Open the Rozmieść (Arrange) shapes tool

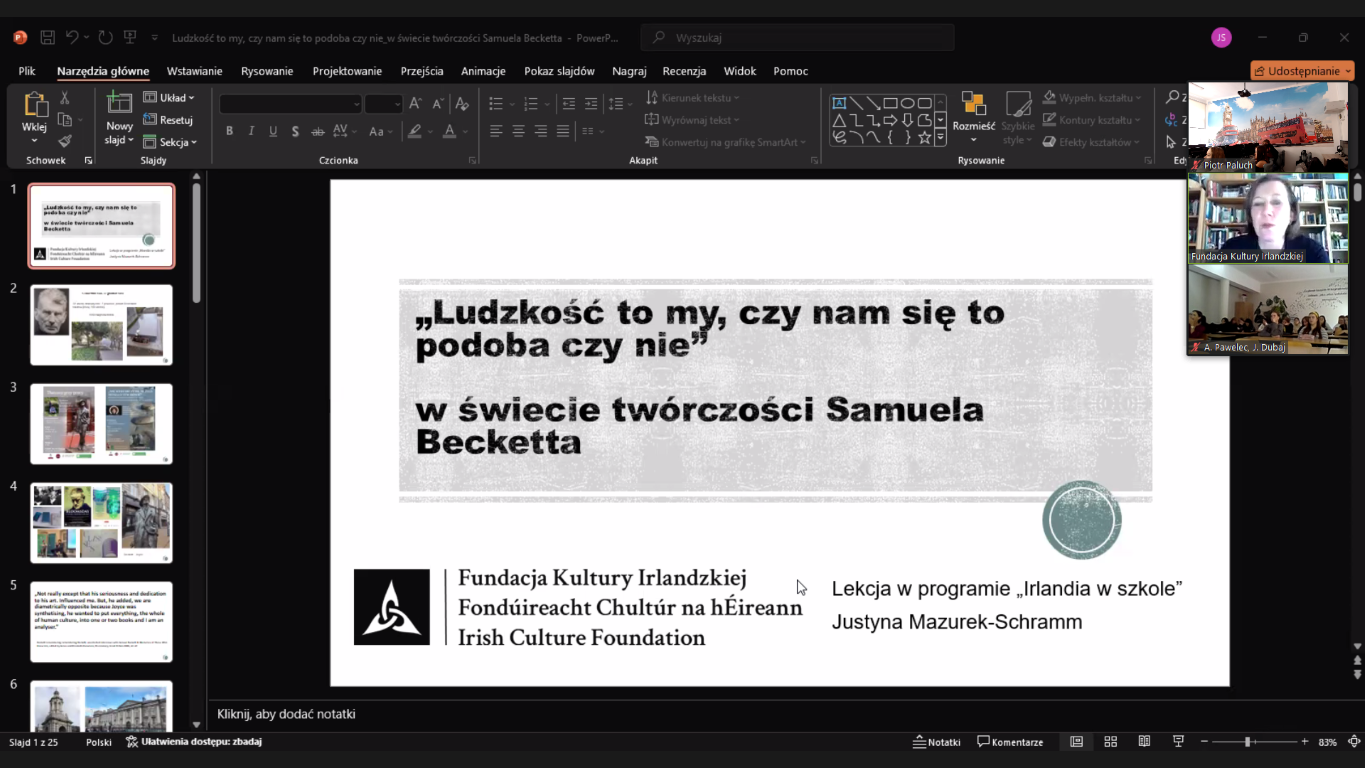(973, 110)
